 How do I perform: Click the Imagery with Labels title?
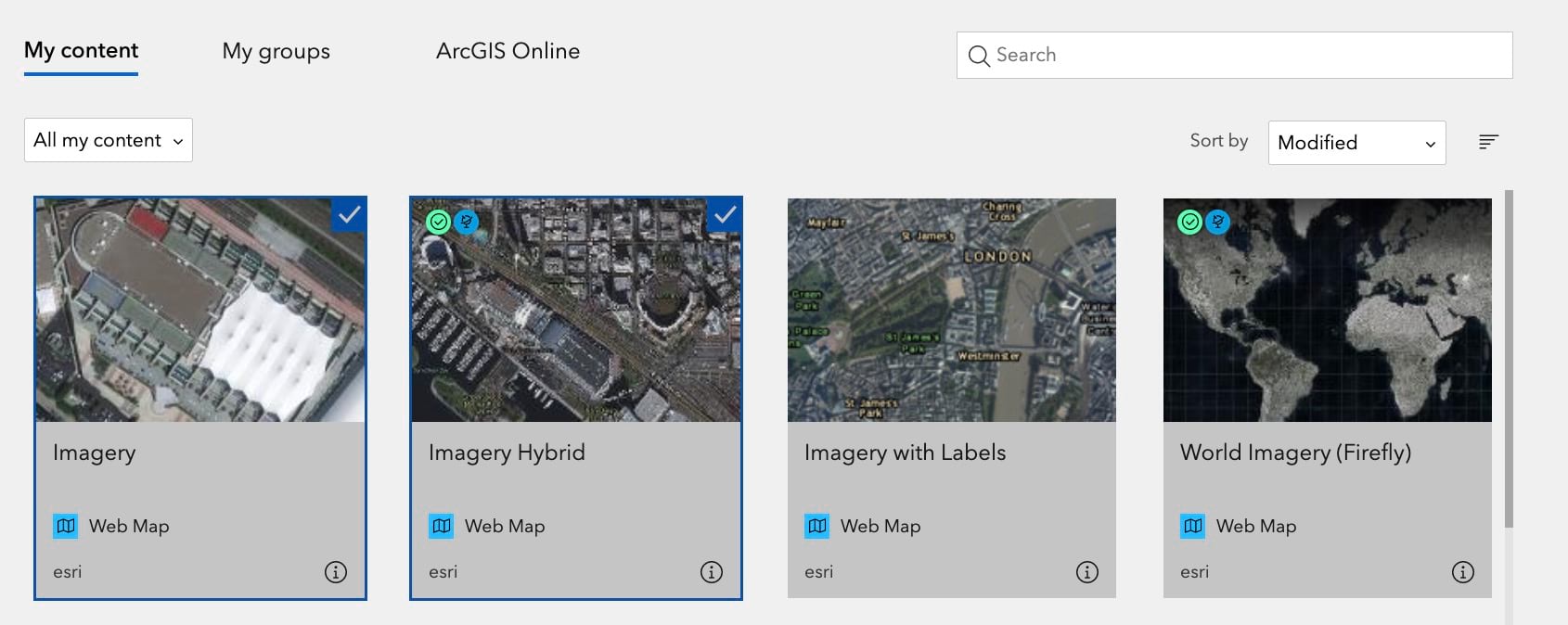(x=905, y=453)
